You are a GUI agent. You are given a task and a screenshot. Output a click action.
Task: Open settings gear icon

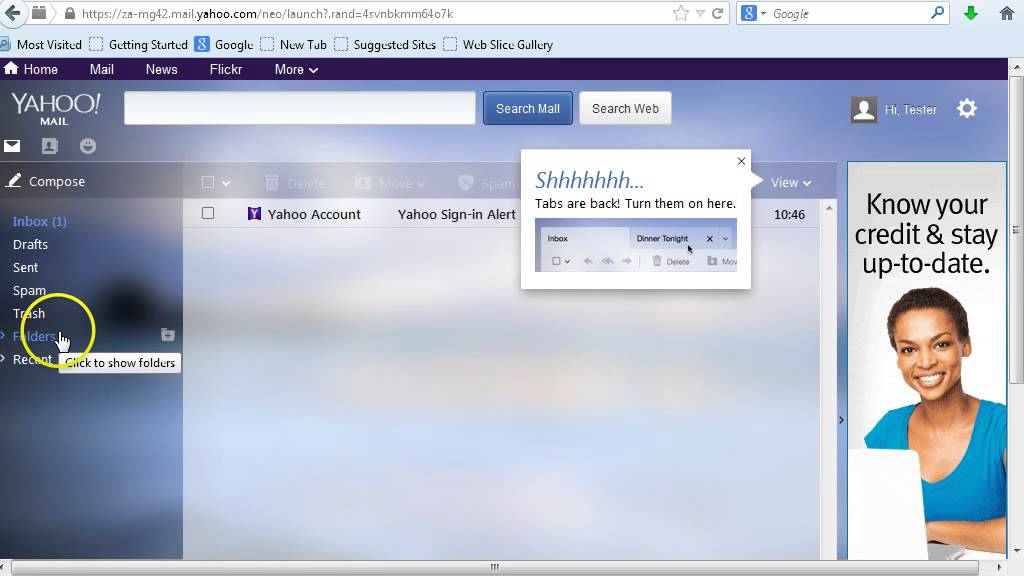[x=967, y=108]
